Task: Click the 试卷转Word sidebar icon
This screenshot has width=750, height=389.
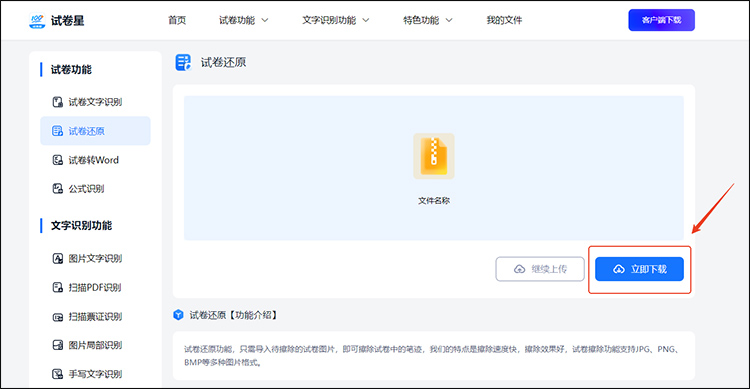Action: pyautogui.click(x=57, y=160)
